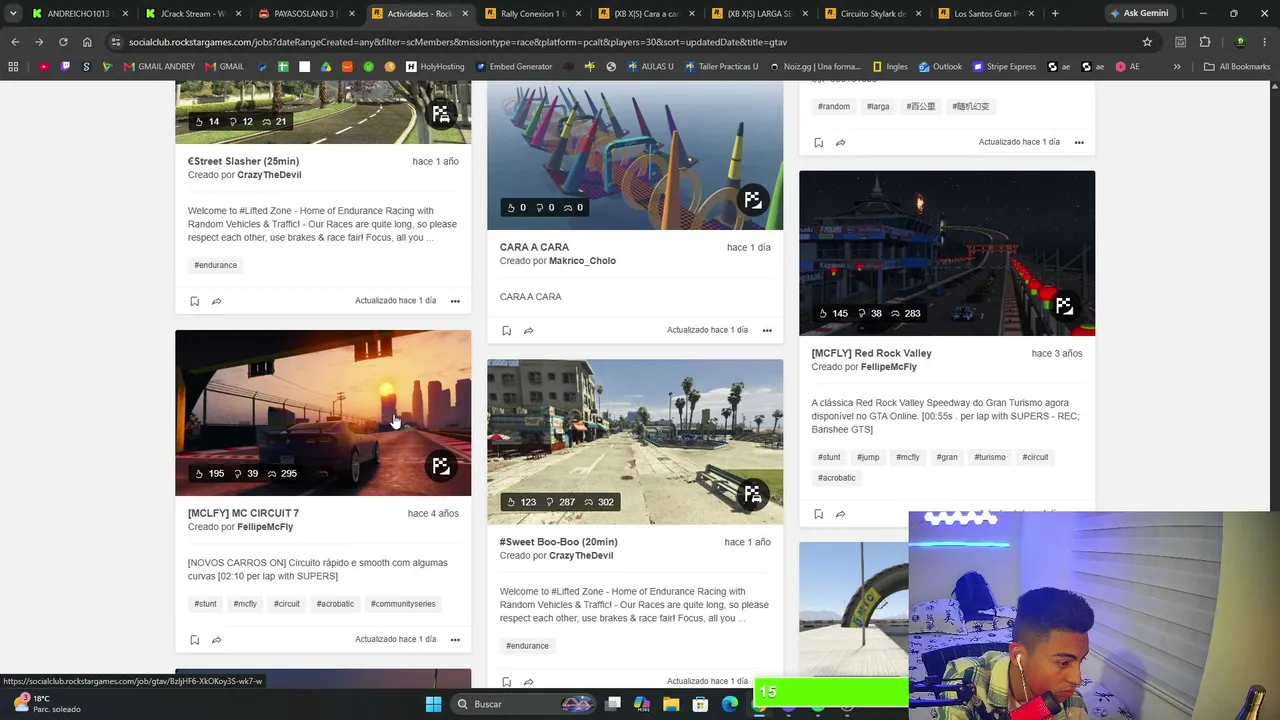This screenshot has width=1280, height=720.
Task: Select the #random tag
Action: click(834, 106)
